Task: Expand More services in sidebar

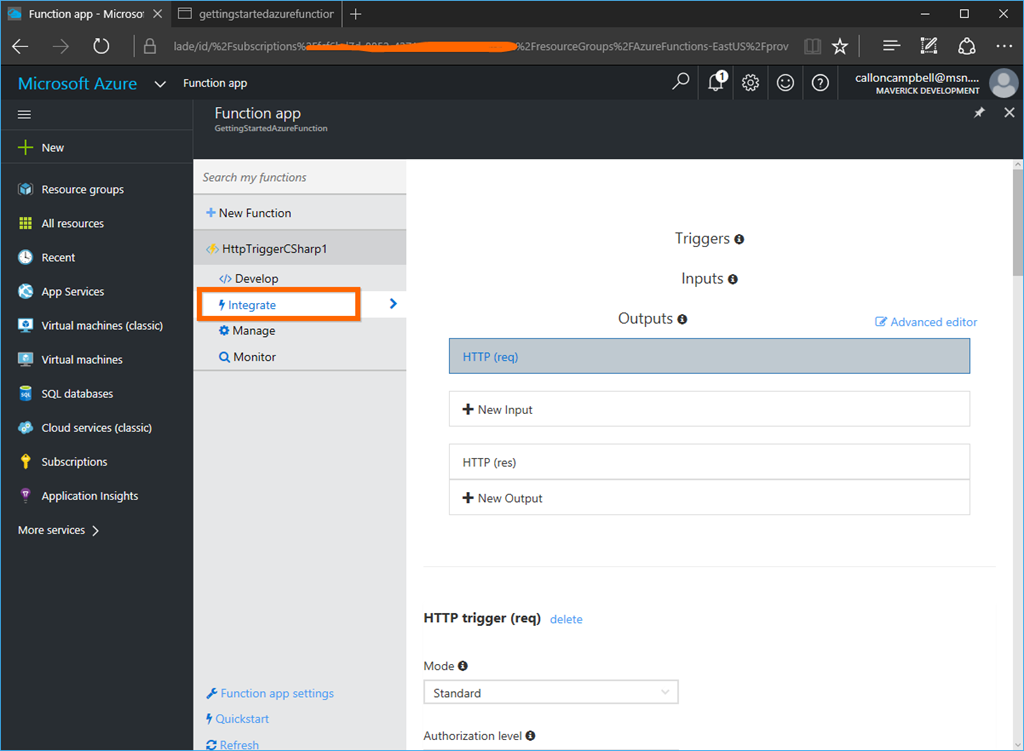Action: click(59, 530)
